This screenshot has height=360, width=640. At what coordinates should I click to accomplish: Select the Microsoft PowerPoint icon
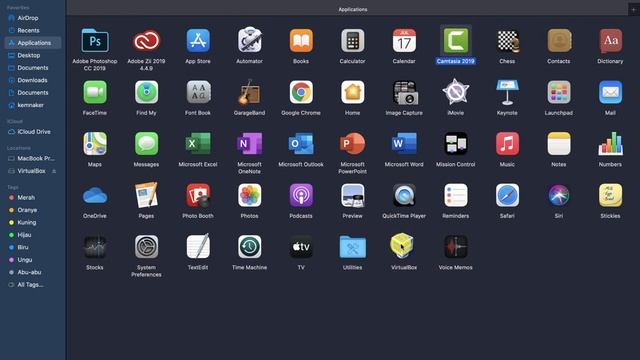coord(353,144)
